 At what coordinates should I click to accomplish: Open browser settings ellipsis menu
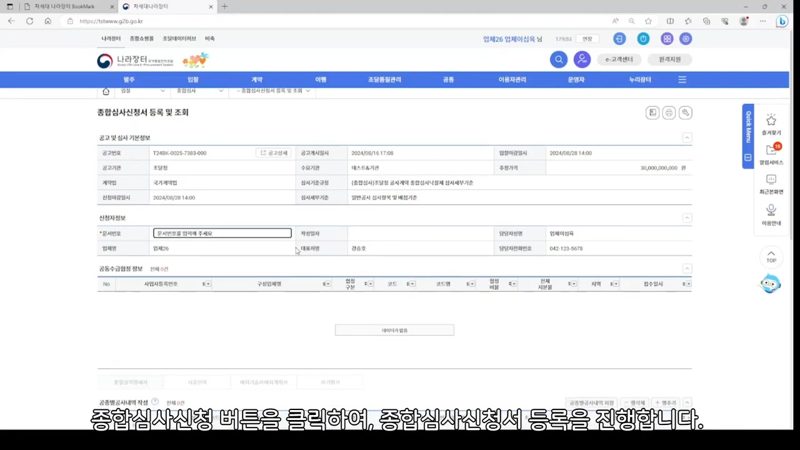[763, 21]
